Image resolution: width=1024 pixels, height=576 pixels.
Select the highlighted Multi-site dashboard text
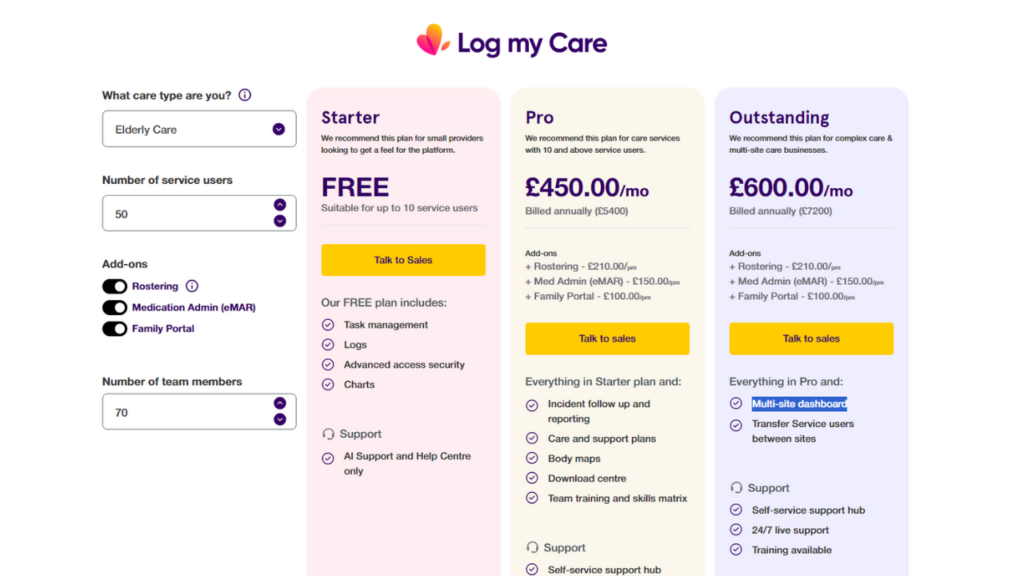pos(800,404)
